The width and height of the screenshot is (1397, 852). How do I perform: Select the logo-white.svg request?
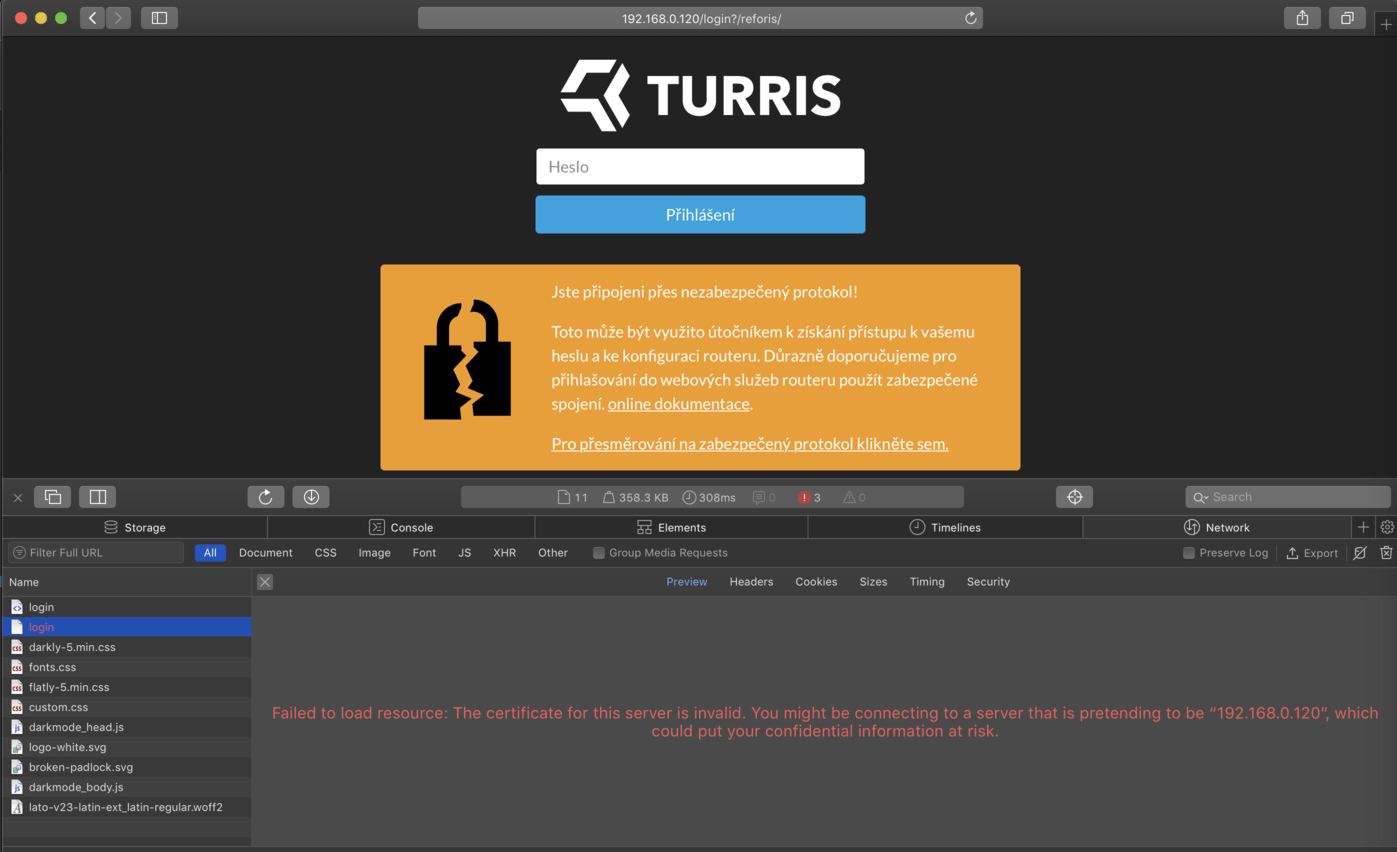(127, 747)
